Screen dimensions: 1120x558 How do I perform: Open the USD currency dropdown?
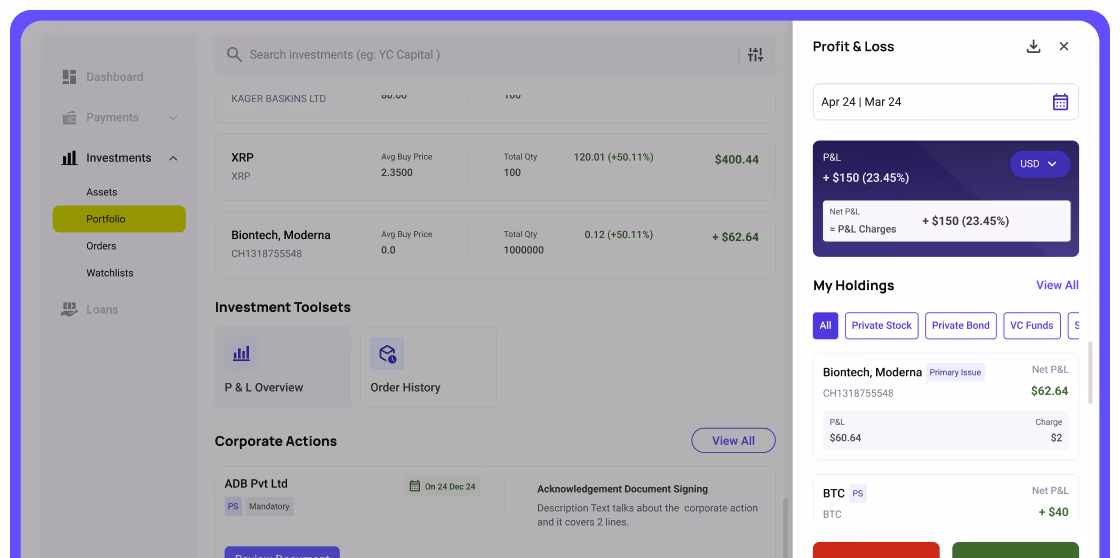point(1039,164)
